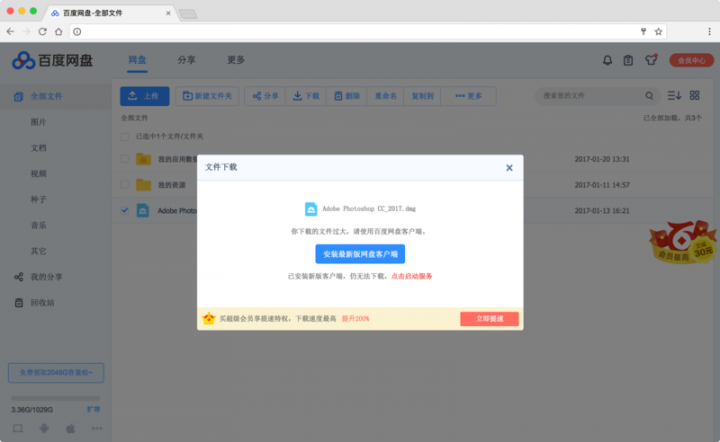Click the 扩容 link
Viewport: 720px width, 442px height.
pos(94,409)
